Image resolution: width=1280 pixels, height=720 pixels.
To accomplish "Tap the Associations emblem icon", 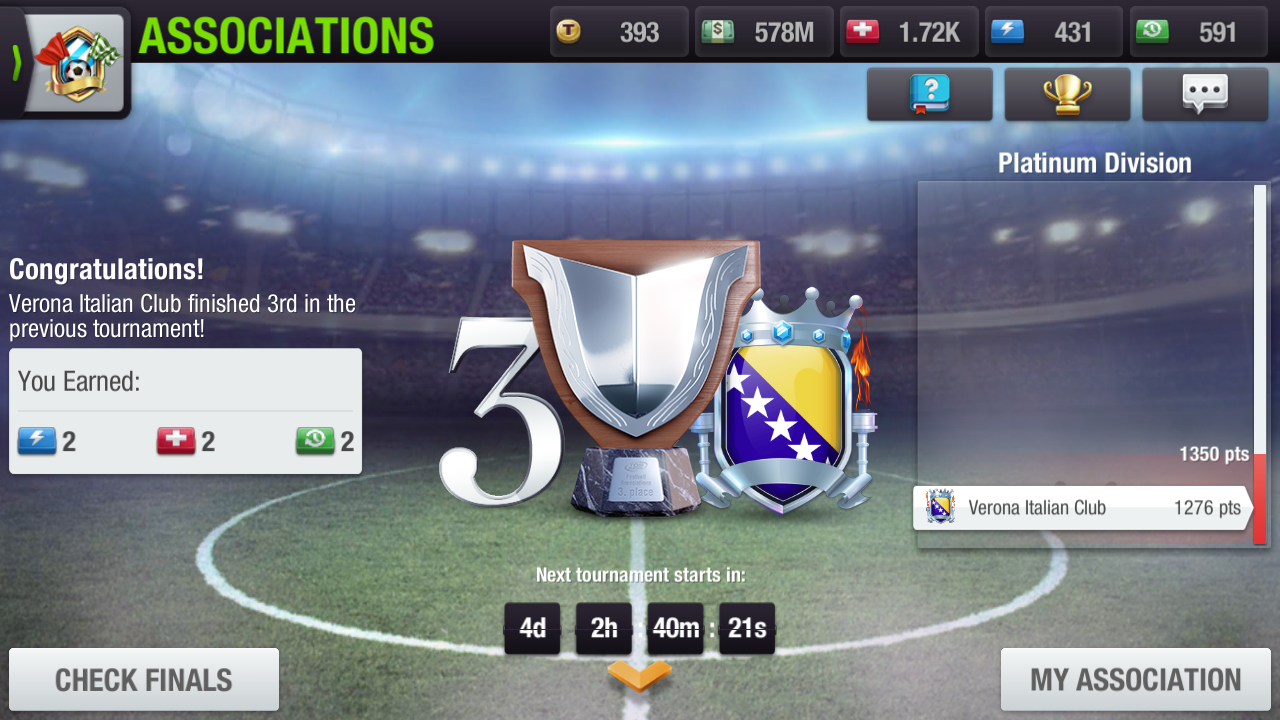I will 78,62.
